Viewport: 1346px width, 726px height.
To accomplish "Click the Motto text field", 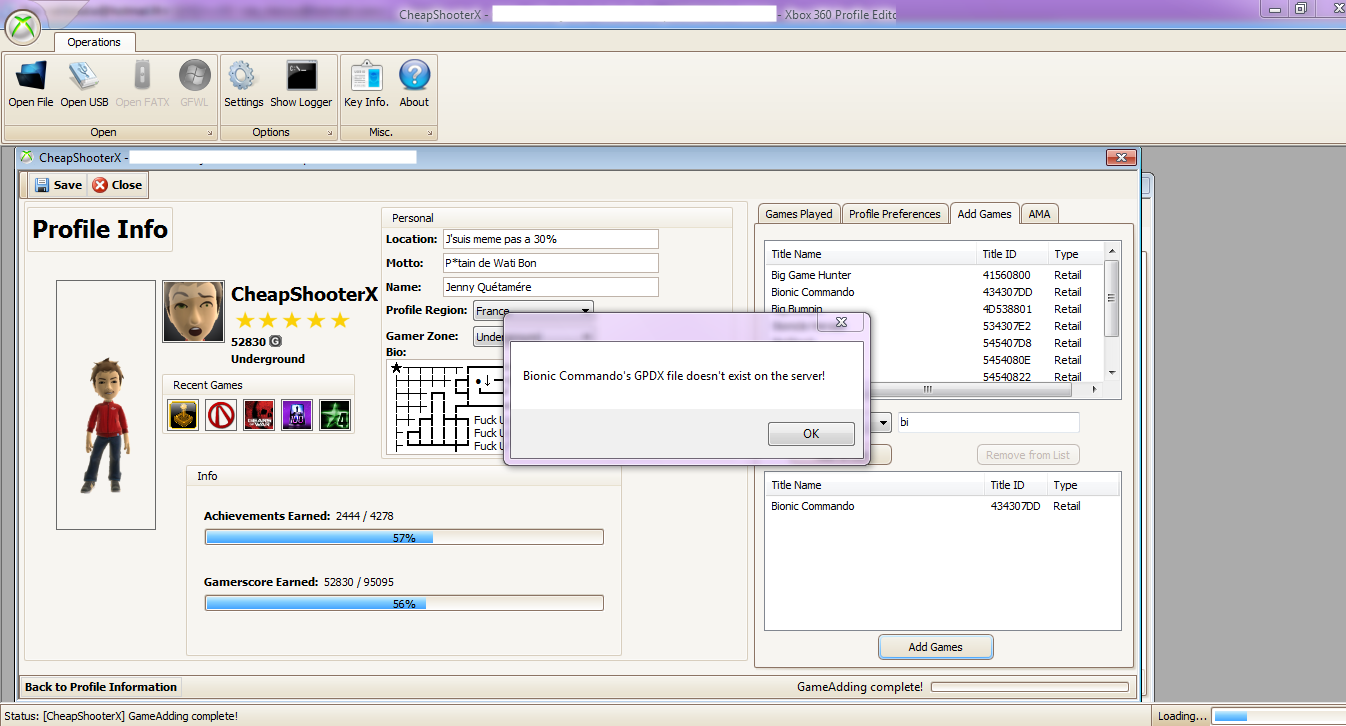I will point(550,263).
